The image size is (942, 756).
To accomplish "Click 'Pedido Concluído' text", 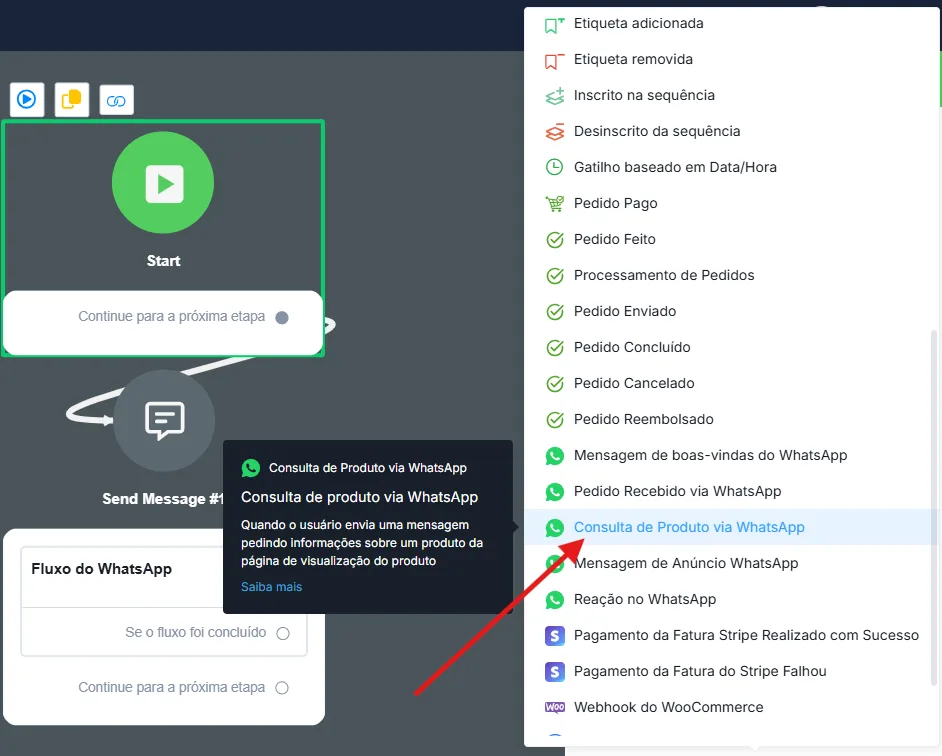I will coord(632,347).
